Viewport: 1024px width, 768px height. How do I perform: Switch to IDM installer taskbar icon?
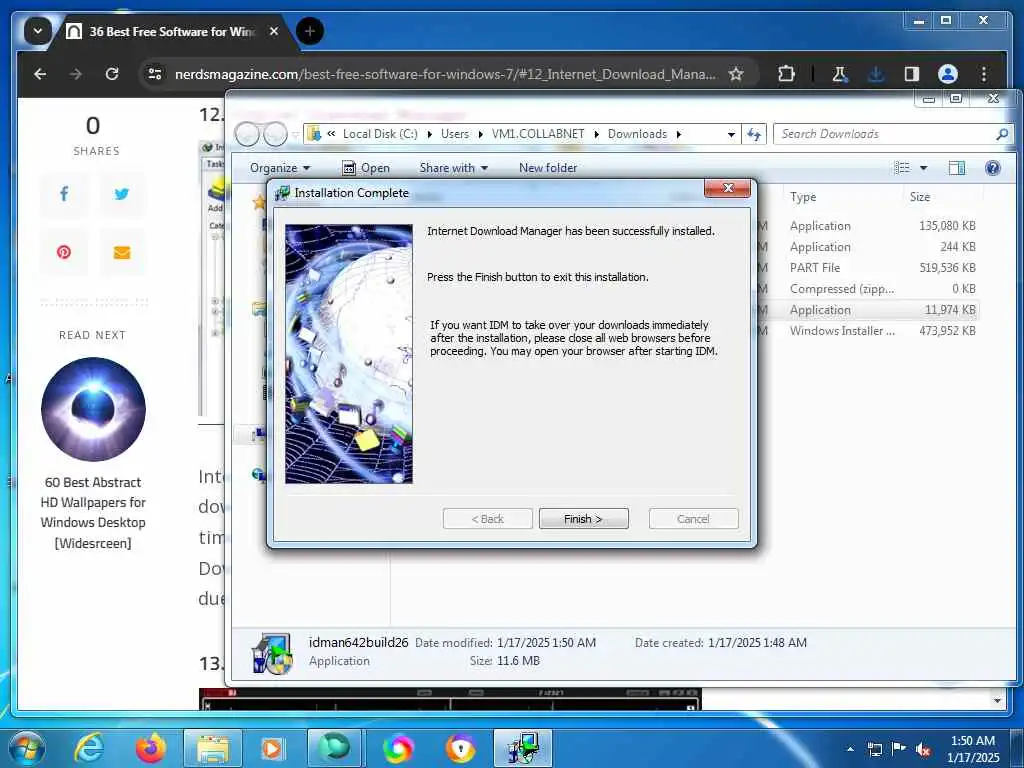[x=524, y=748]
